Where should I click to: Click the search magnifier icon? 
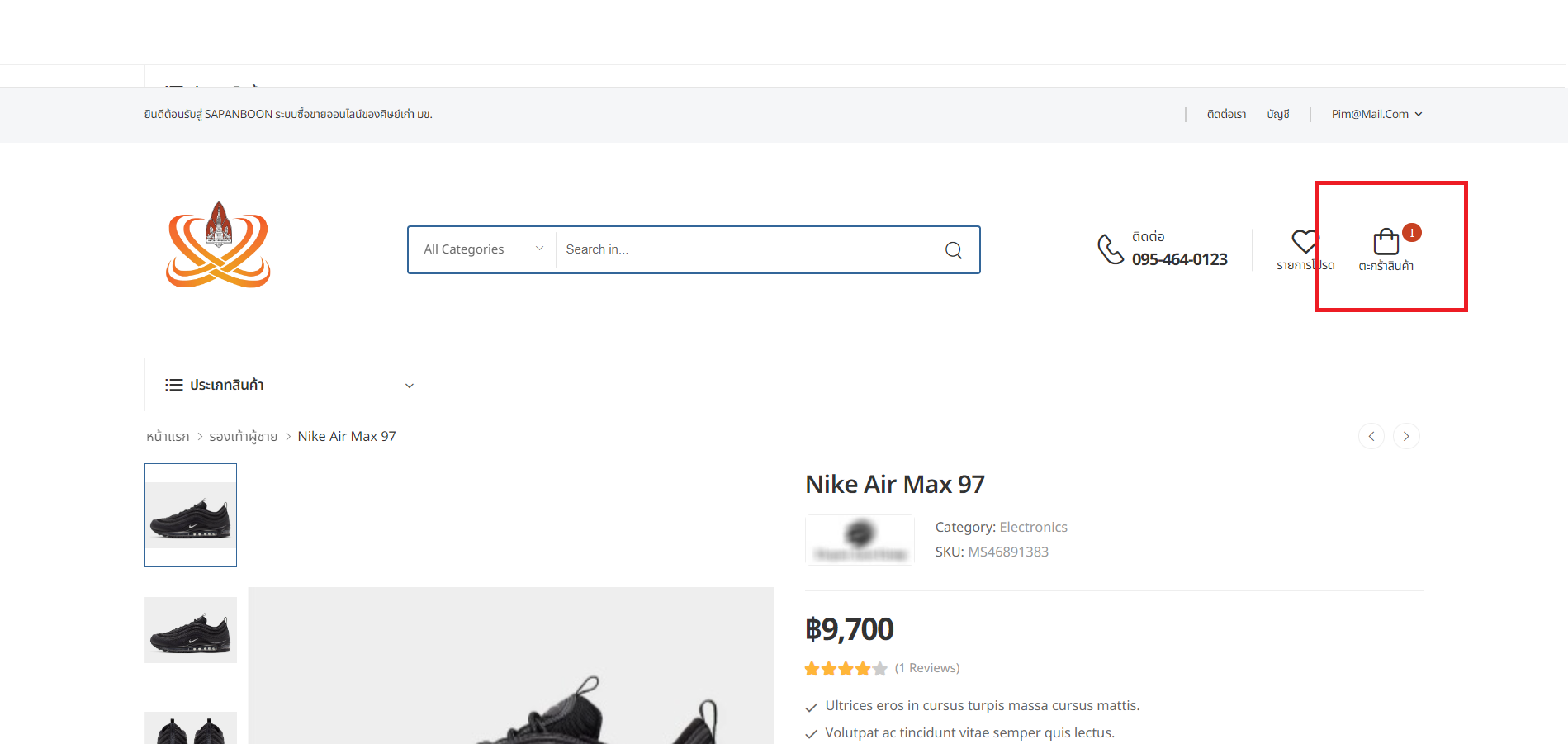[x=953, y=250]
